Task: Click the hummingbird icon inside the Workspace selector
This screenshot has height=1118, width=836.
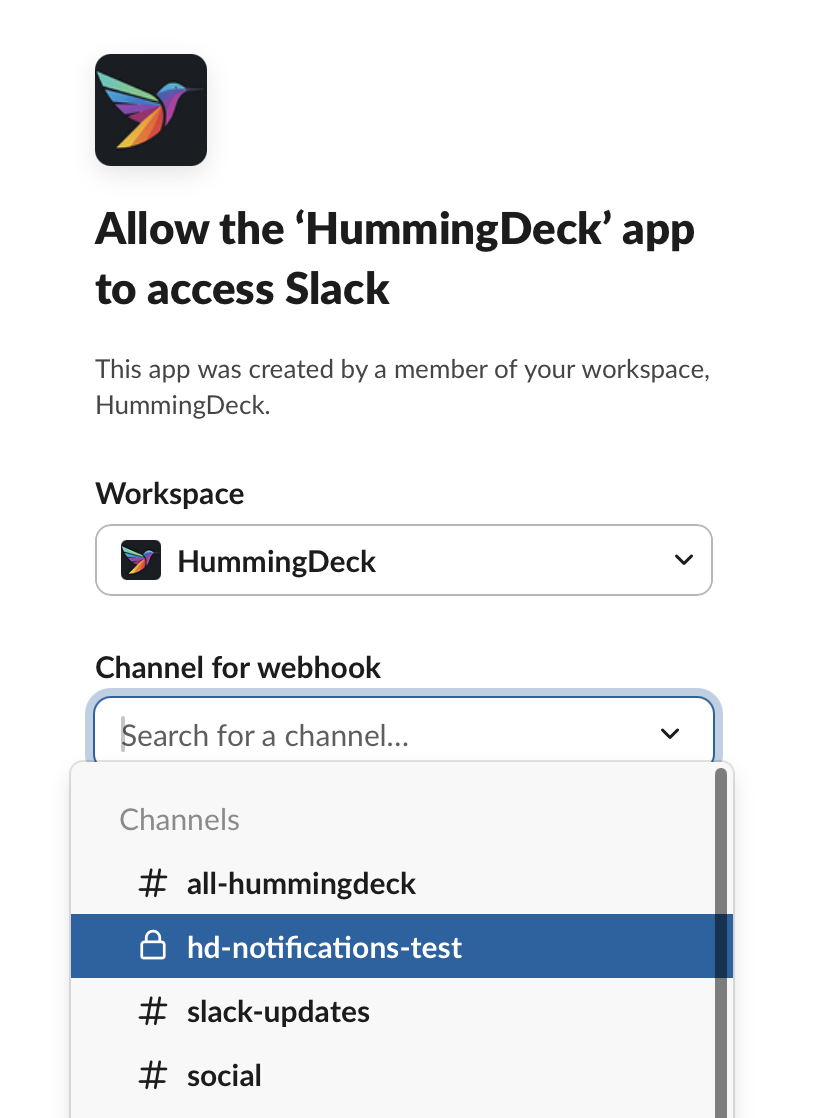Action: (141, 560)
